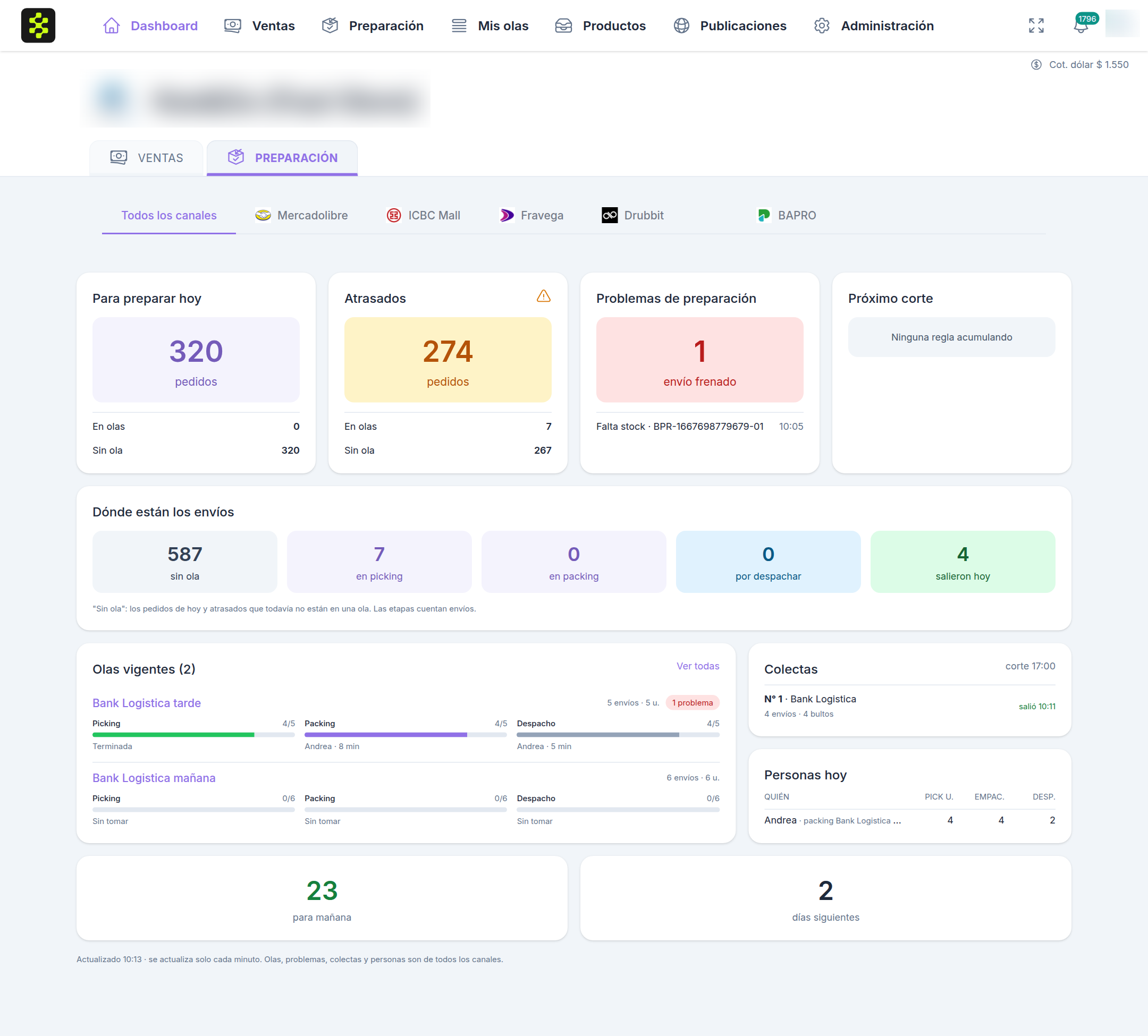Click the Productos inbox icon
1148x1036 pixels.
pyautogui.click(x=564, y=26)
